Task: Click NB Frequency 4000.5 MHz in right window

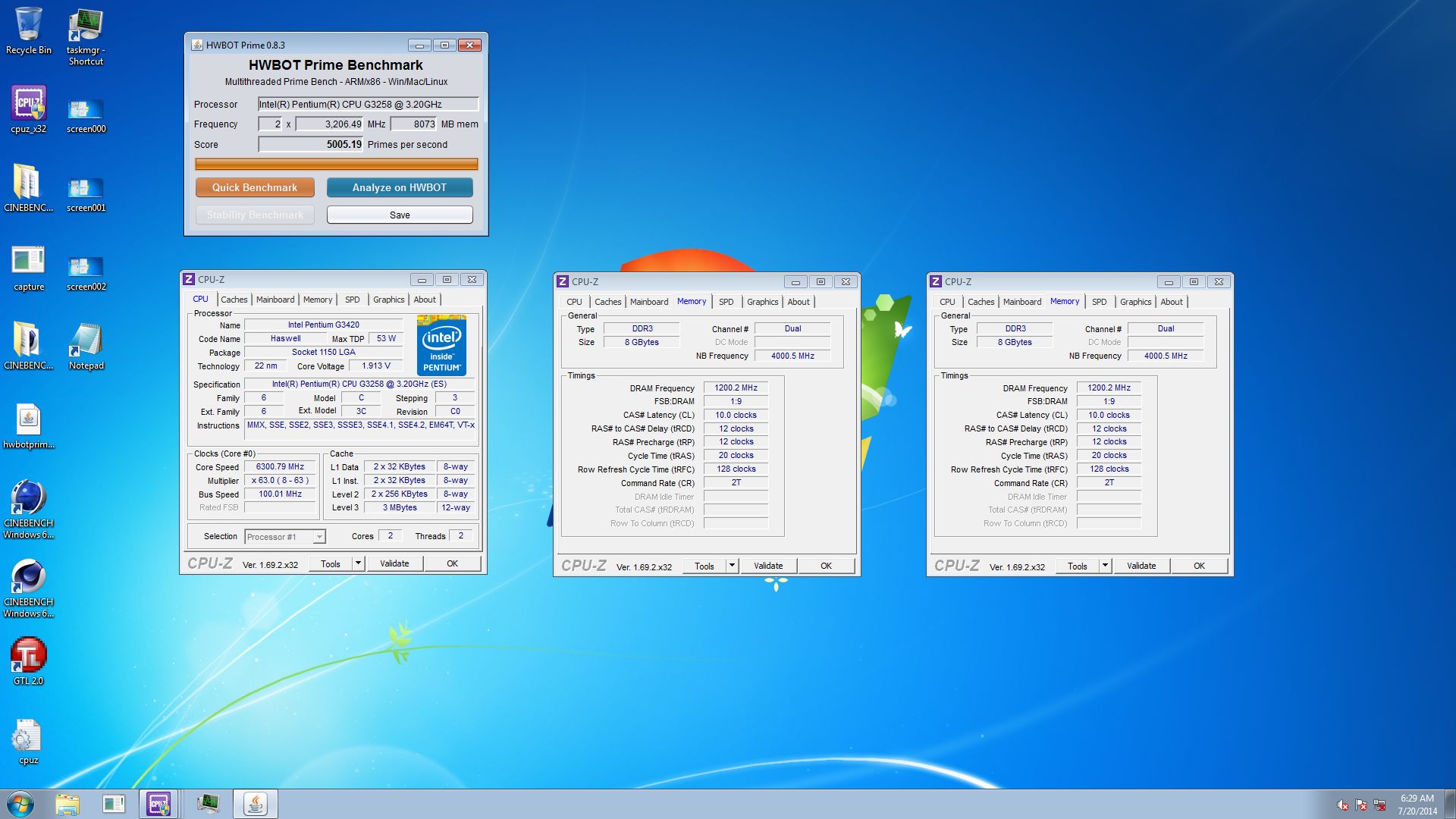Action: 1166,356
